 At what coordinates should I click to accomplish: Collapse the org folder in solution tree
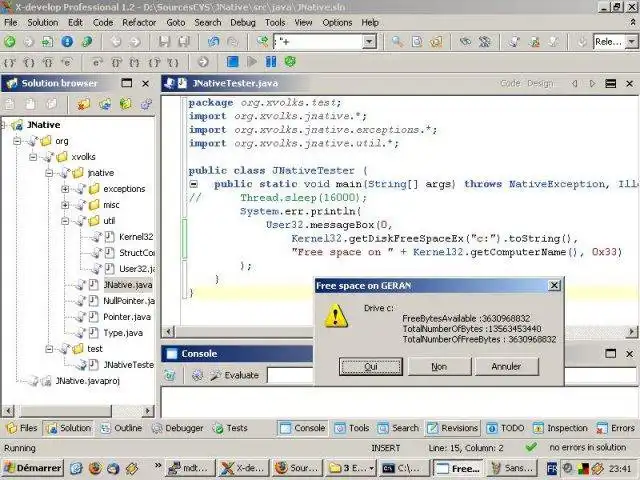point(17,141)
